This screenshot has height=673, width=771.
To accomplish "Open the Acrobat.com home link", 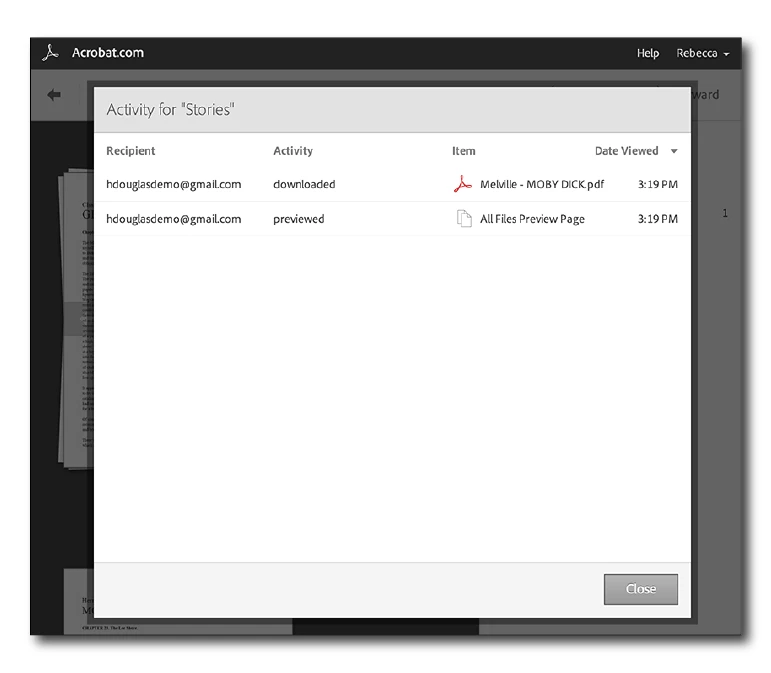I will tap(108, 53).
